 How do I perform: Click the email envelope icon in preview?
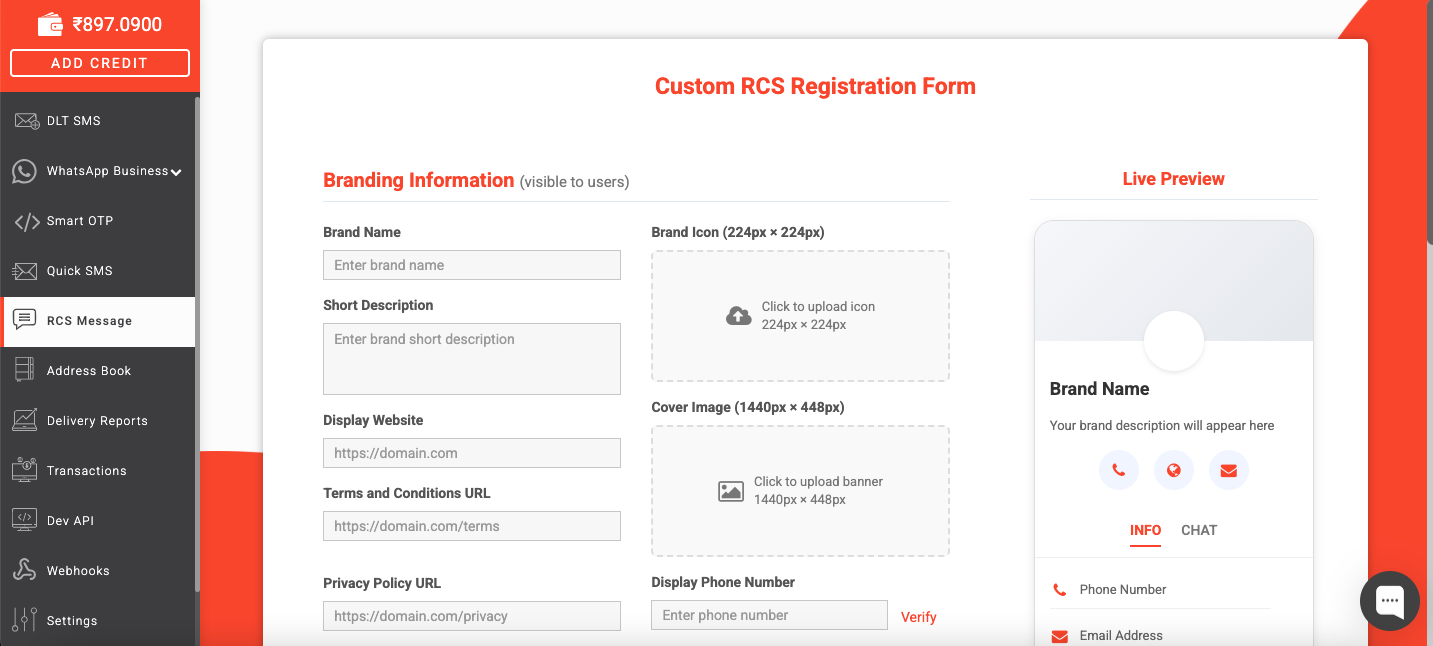point(1229,470)
